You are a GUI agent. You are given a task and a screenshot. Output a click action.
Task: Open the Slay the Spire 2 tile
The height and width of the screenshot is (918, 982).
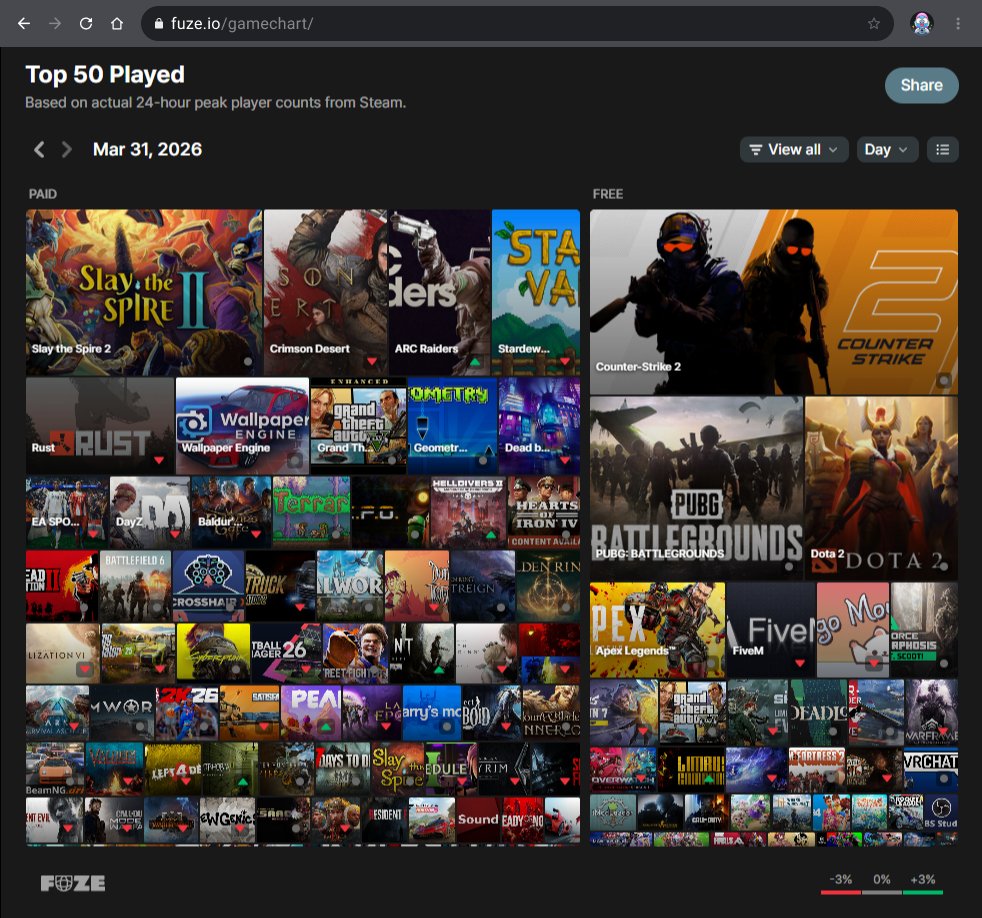[x=144, y=292]
